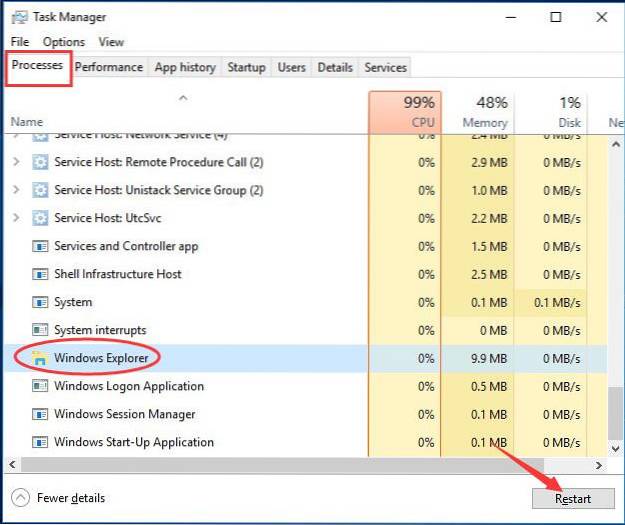Viewport: 625px width, 525px height.
Task: Click the Restart button
Action: (x=573, y=499)
